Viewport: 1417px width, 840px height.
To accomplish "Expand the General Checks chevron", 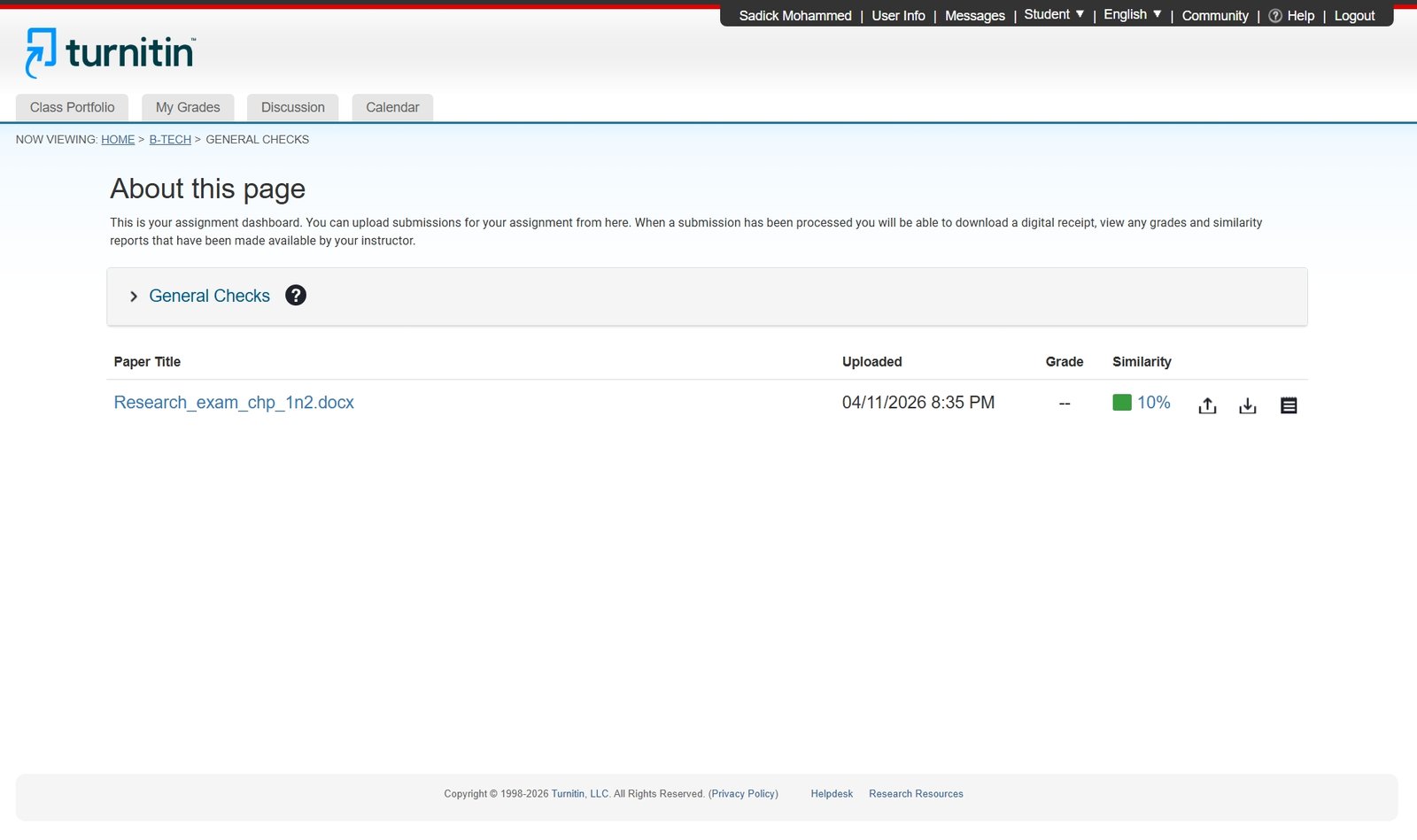I will 134,297.
